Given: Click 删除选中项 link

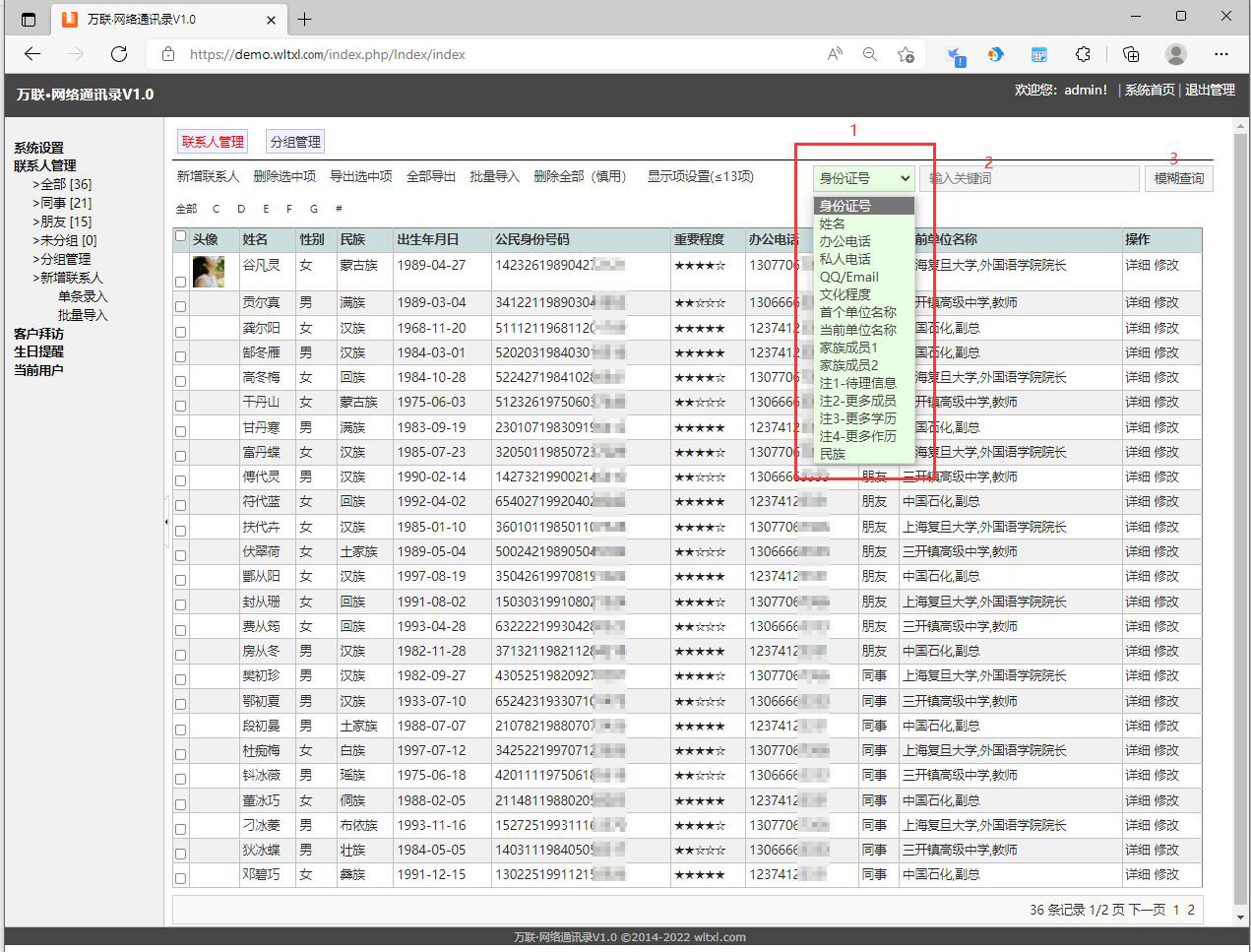Looking at the screenshot, I should [284, 176].
